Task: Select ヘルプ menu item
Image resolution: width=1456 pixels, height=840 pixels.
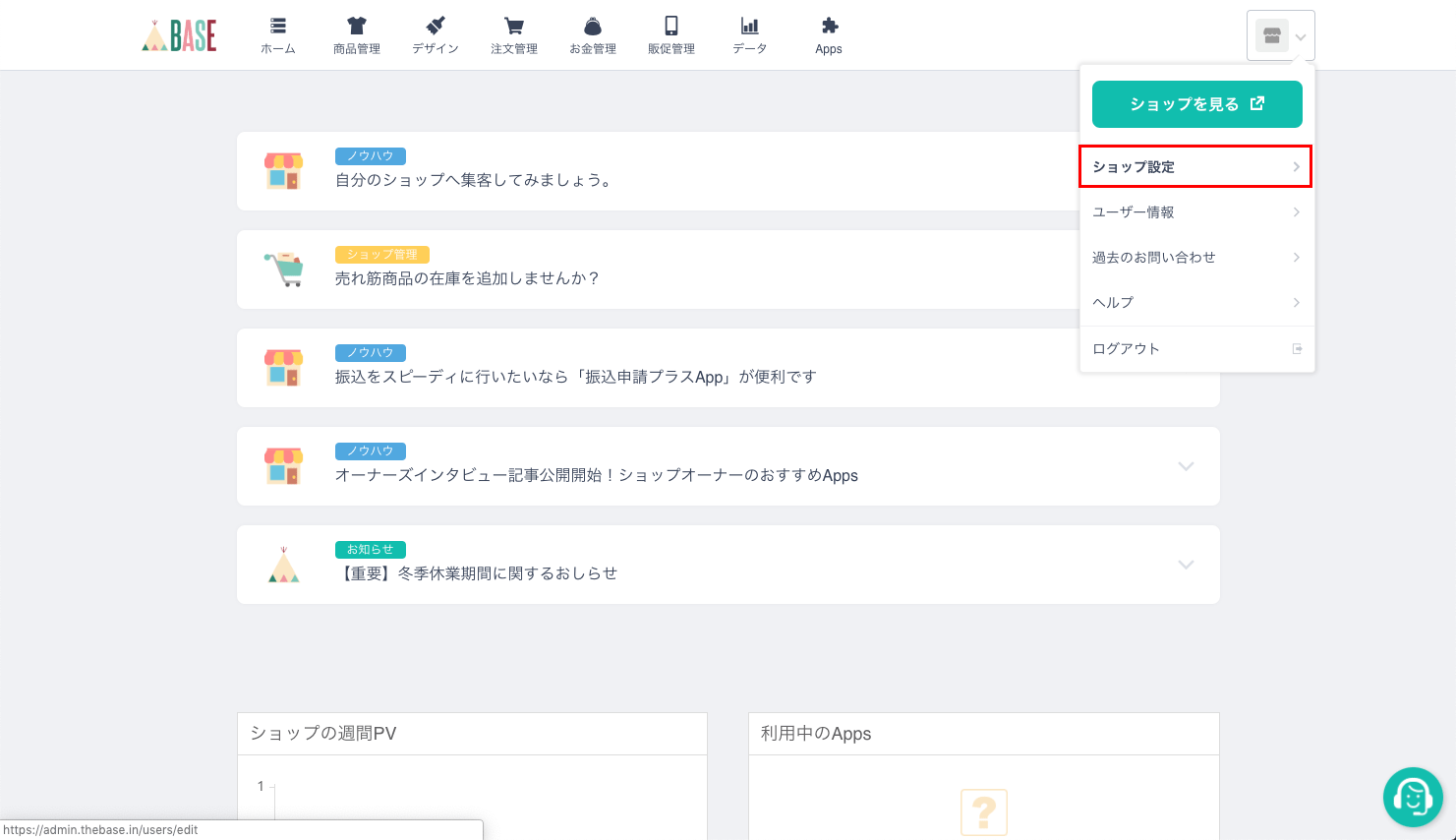Action: pyautogui.click(x=1196, y=303)
